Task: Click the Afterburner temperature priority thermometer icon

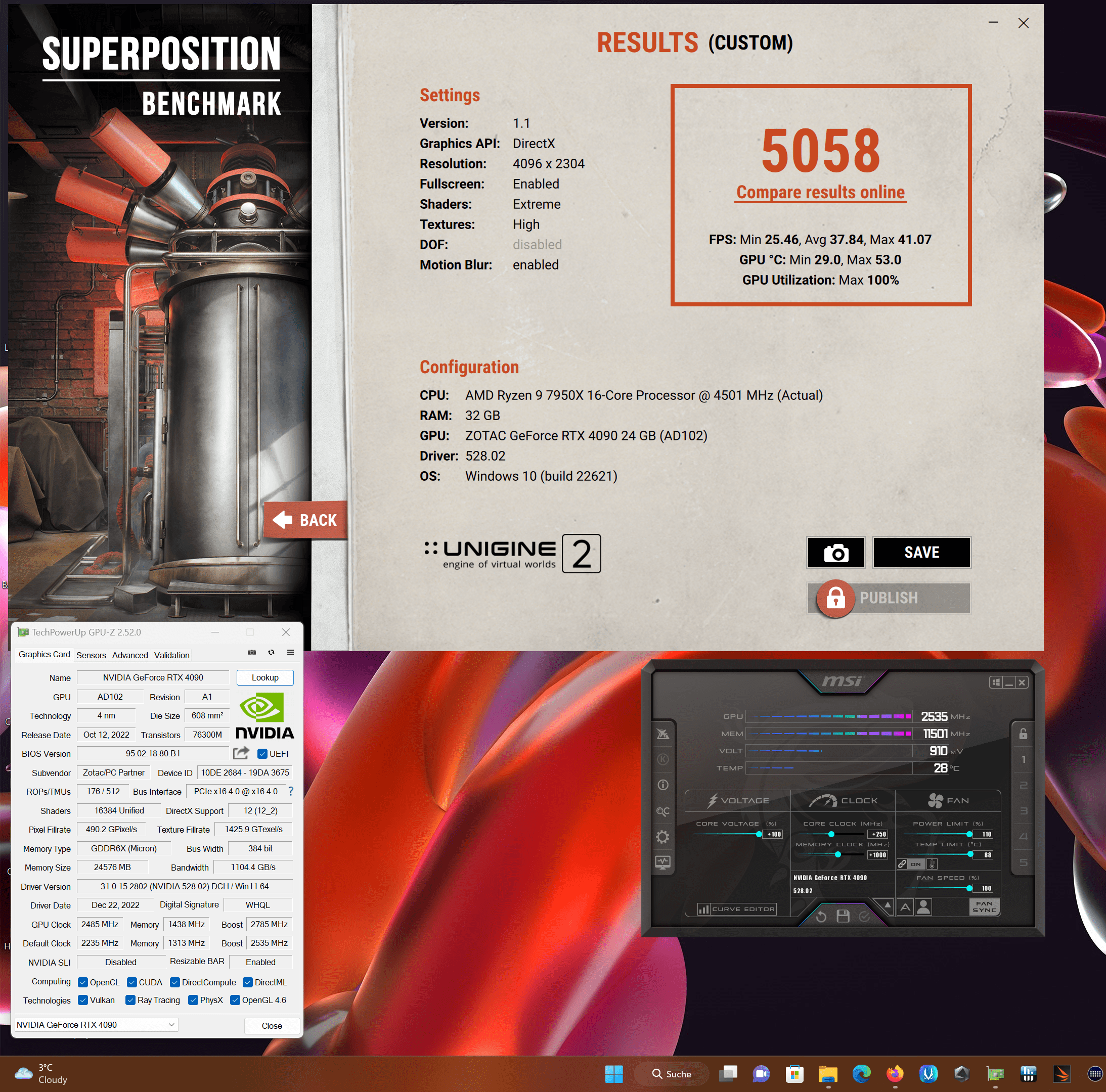Action: click(x=932, y=864)
